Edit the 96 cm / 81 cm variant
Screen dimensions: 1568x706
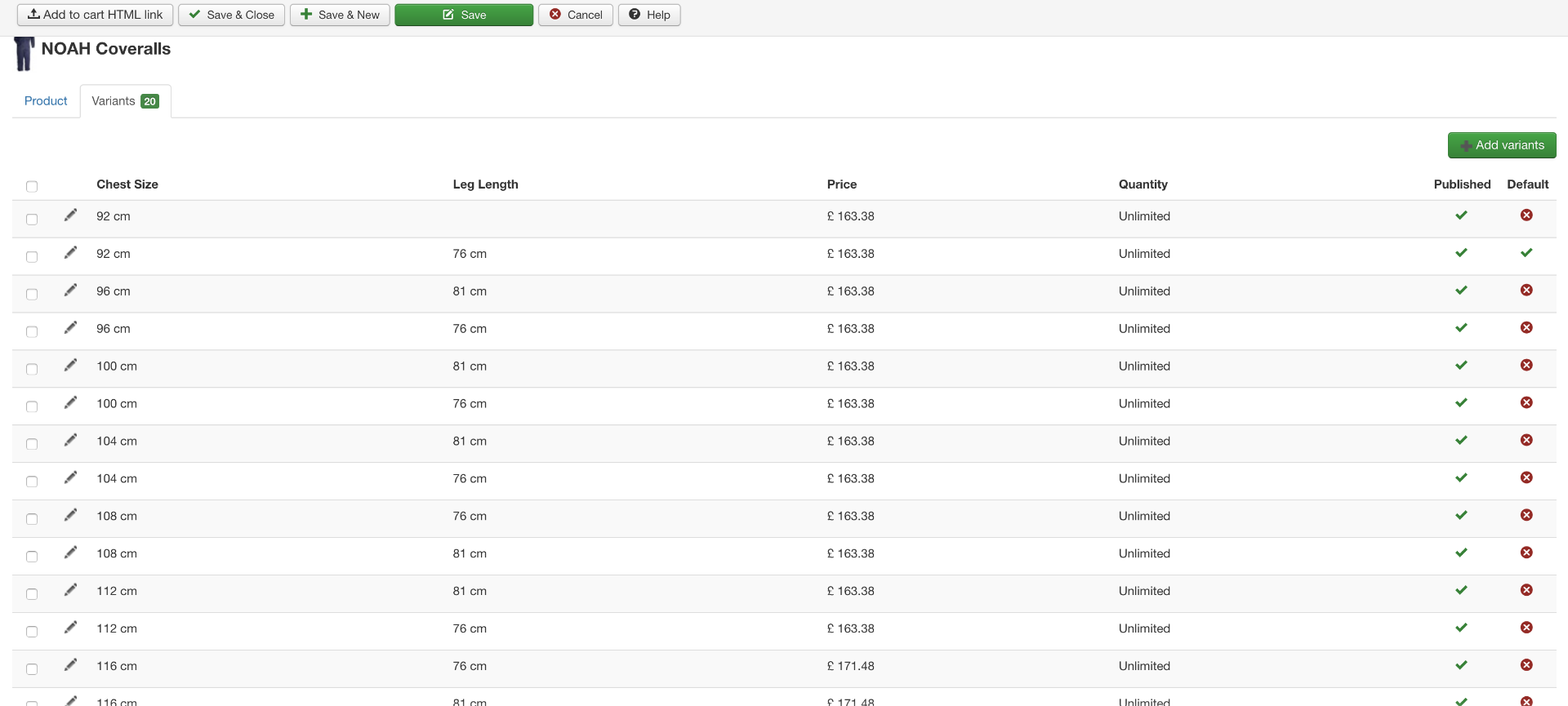tap(71, 291)
